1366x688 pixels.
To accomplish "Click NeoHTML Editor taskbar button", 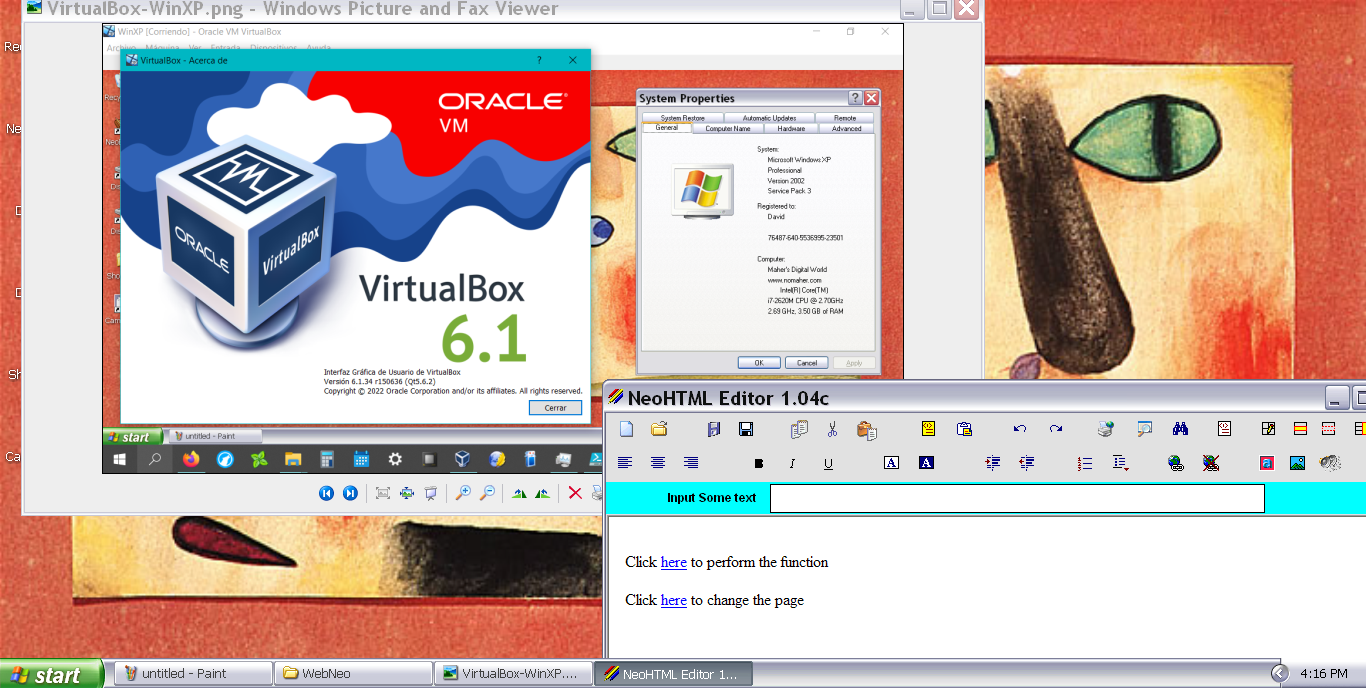I will (x=672, y=674).
